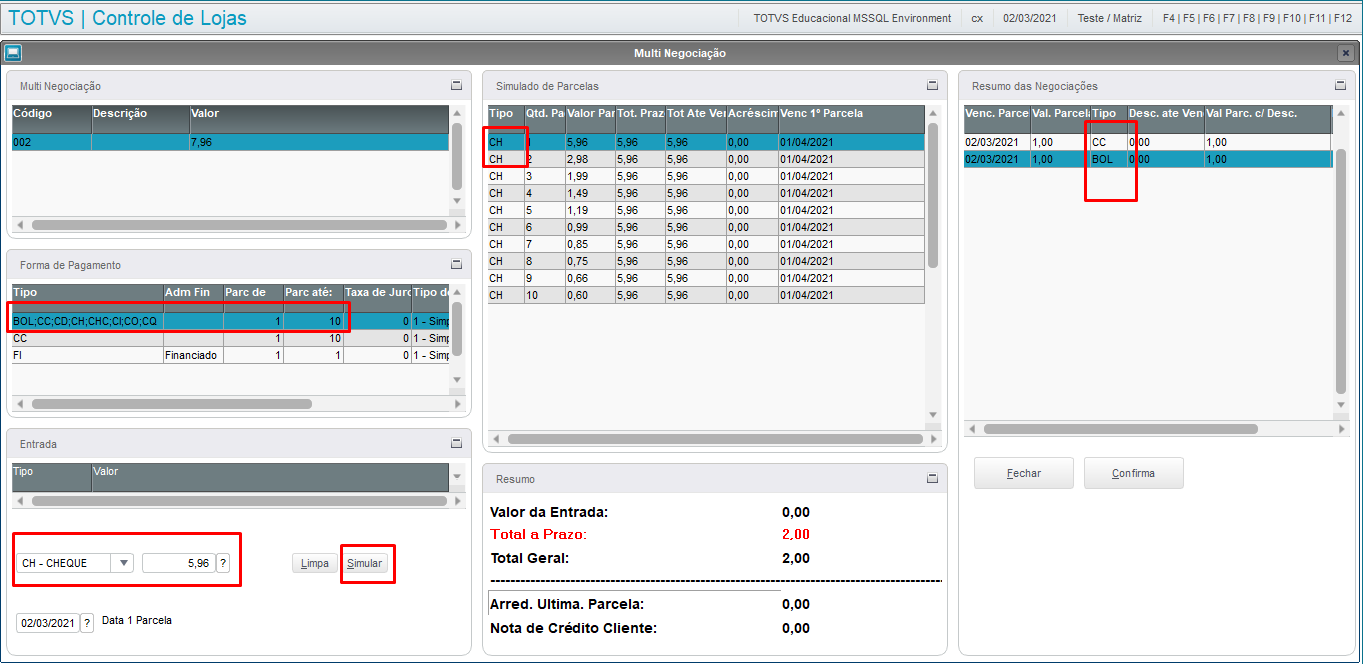Select the CH row with 5 parcelas
1363x664 pixels.
(706, 210)
